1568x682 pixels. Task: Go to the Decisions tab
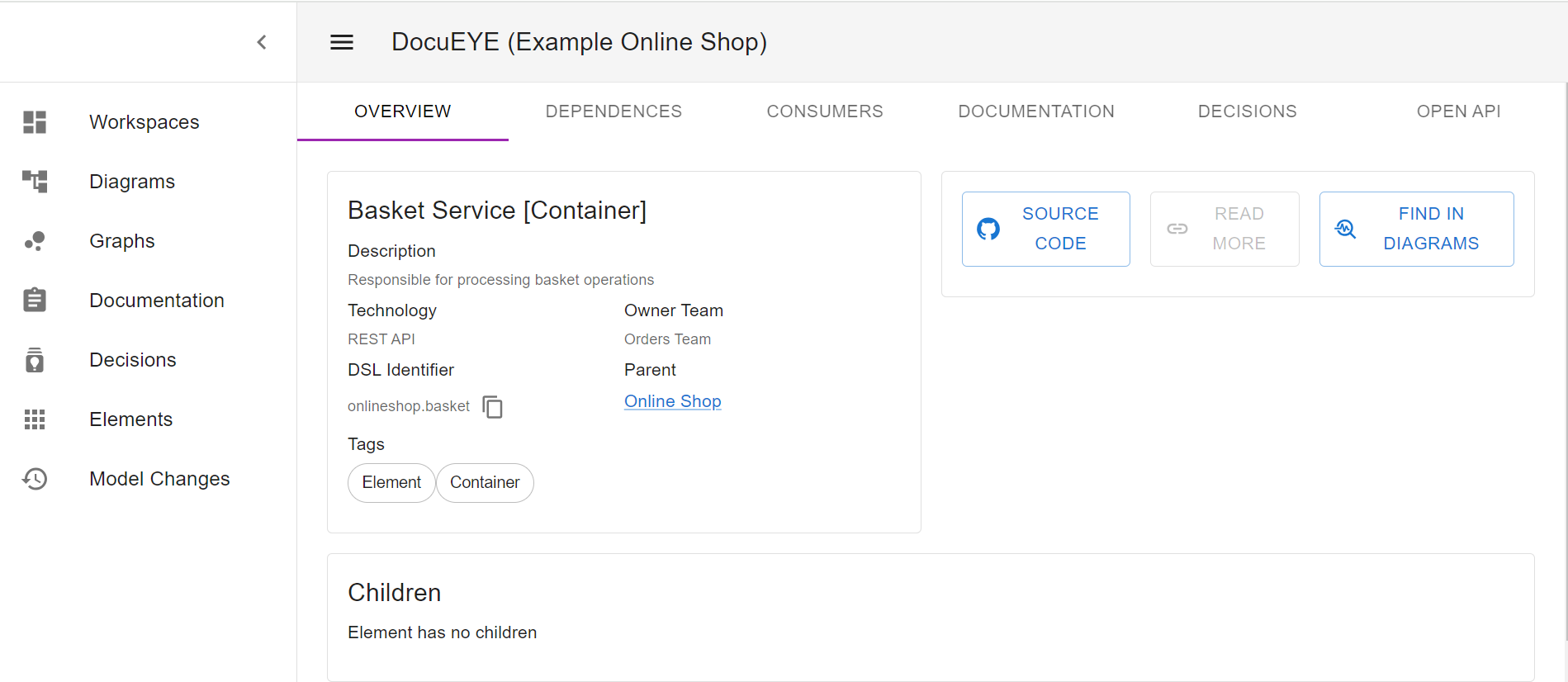1247,111
